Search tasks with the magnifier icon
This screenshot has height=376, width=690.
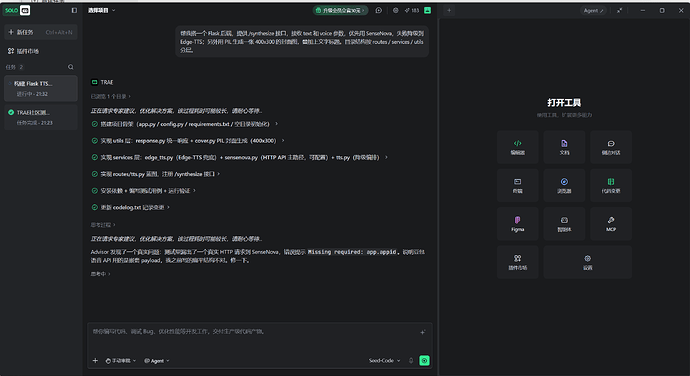pos(70,67)
